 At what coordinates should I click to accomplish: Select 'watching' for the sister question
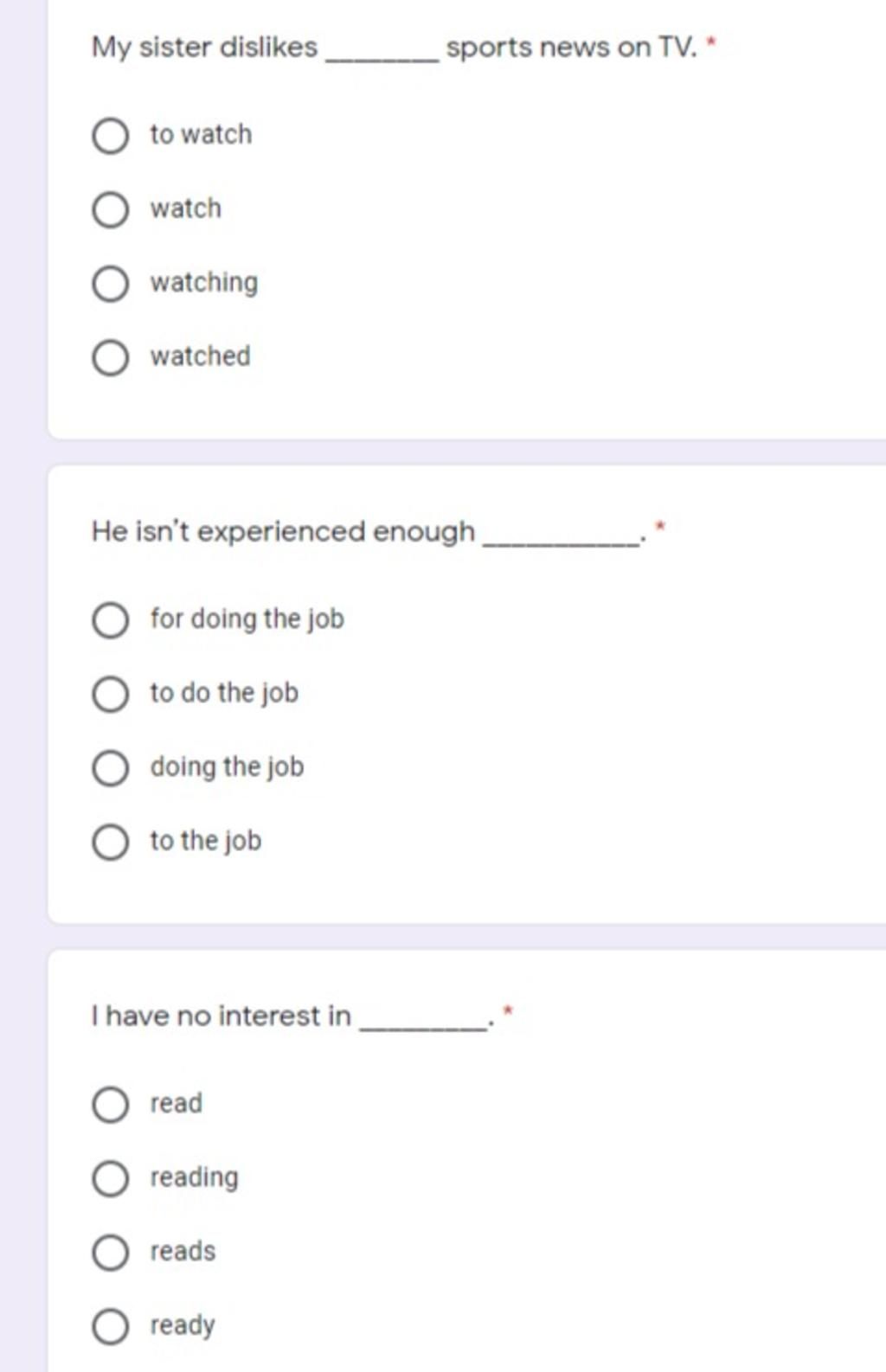click(110, 283)
